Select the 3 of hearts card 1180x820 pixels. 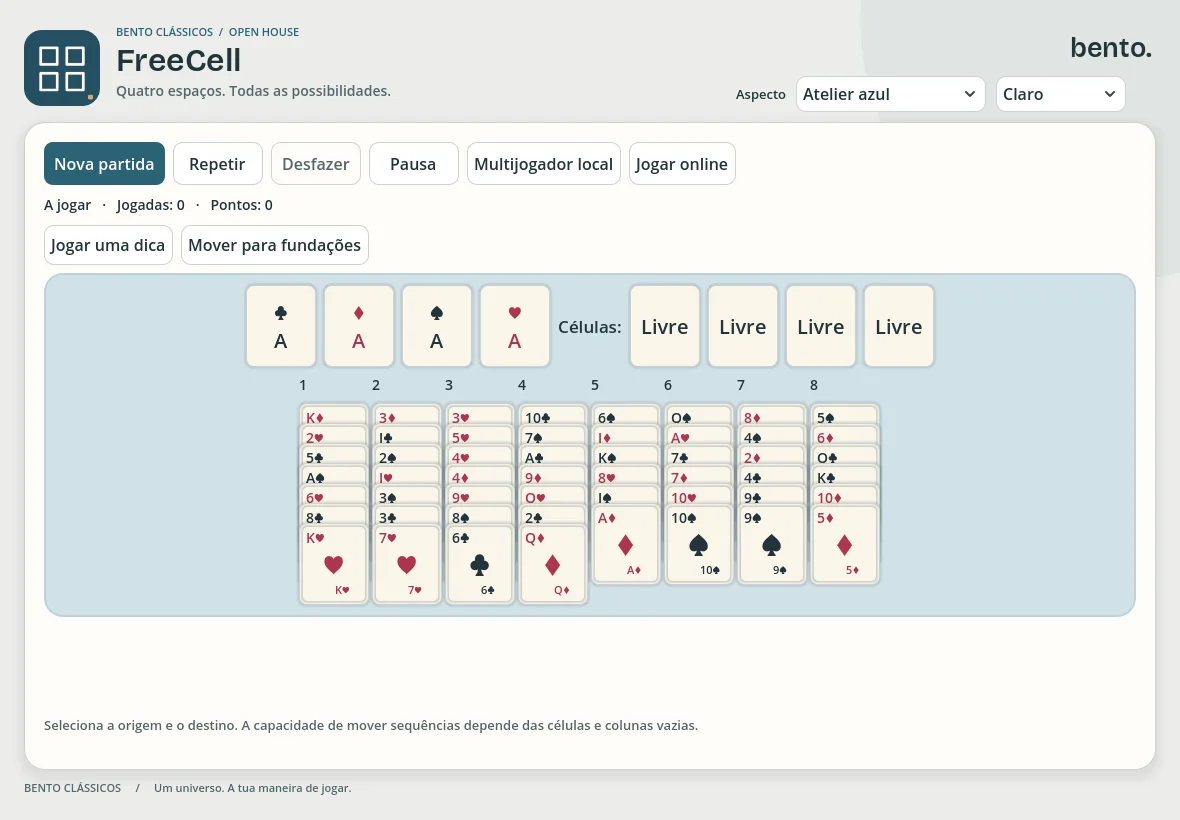[x=480, y=416]
